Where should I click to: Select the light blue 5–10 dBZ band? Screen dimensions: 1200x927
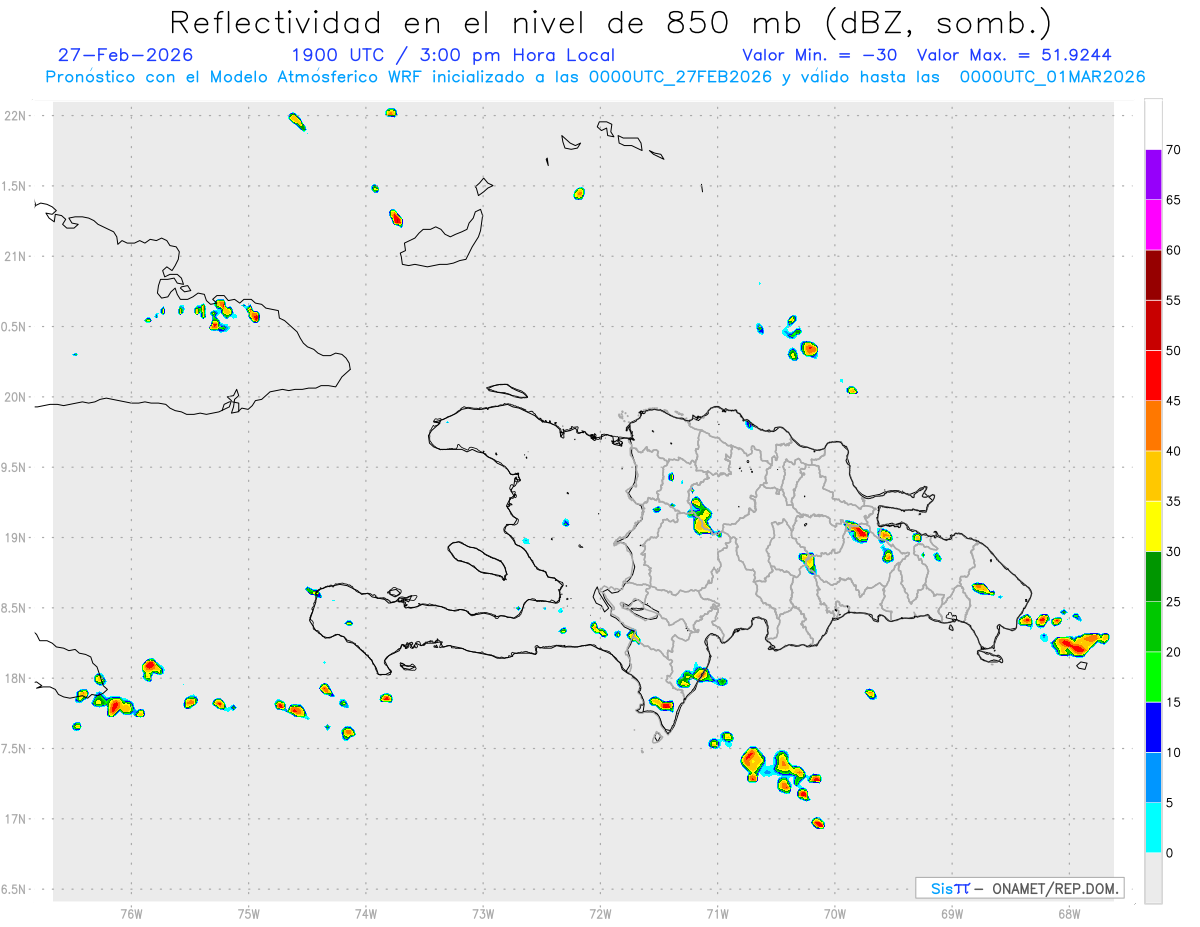pyautogui.click(x=1153, y=778)
